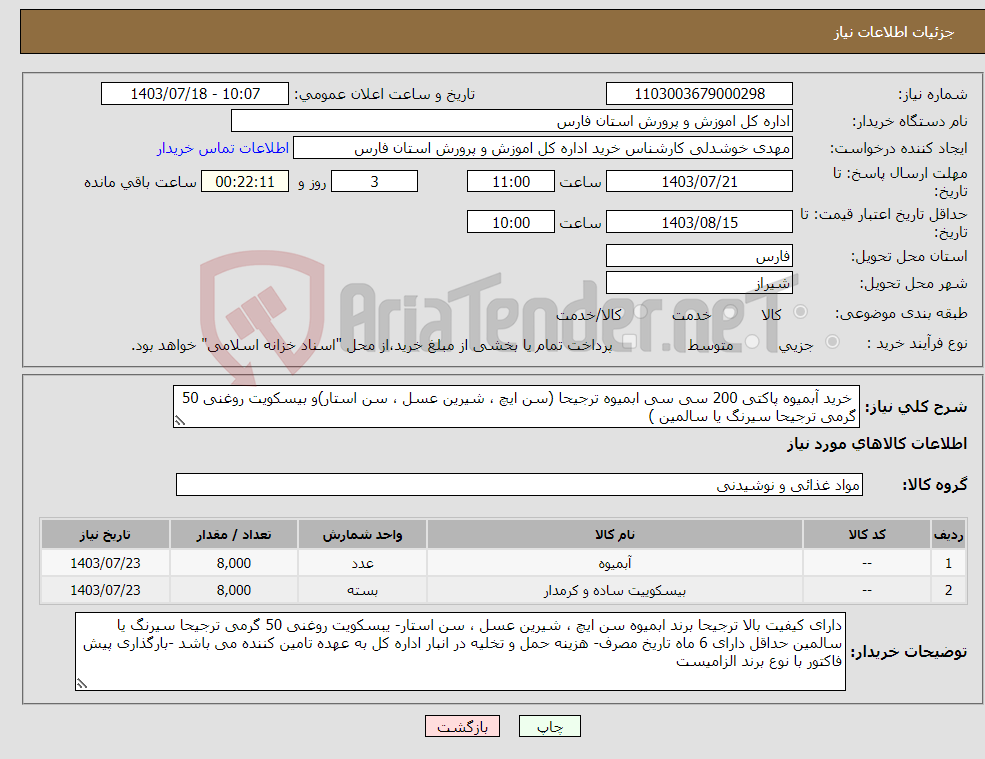Click the آبمیوه item name cell
This screenshot has width=985, height=759.
615,563
